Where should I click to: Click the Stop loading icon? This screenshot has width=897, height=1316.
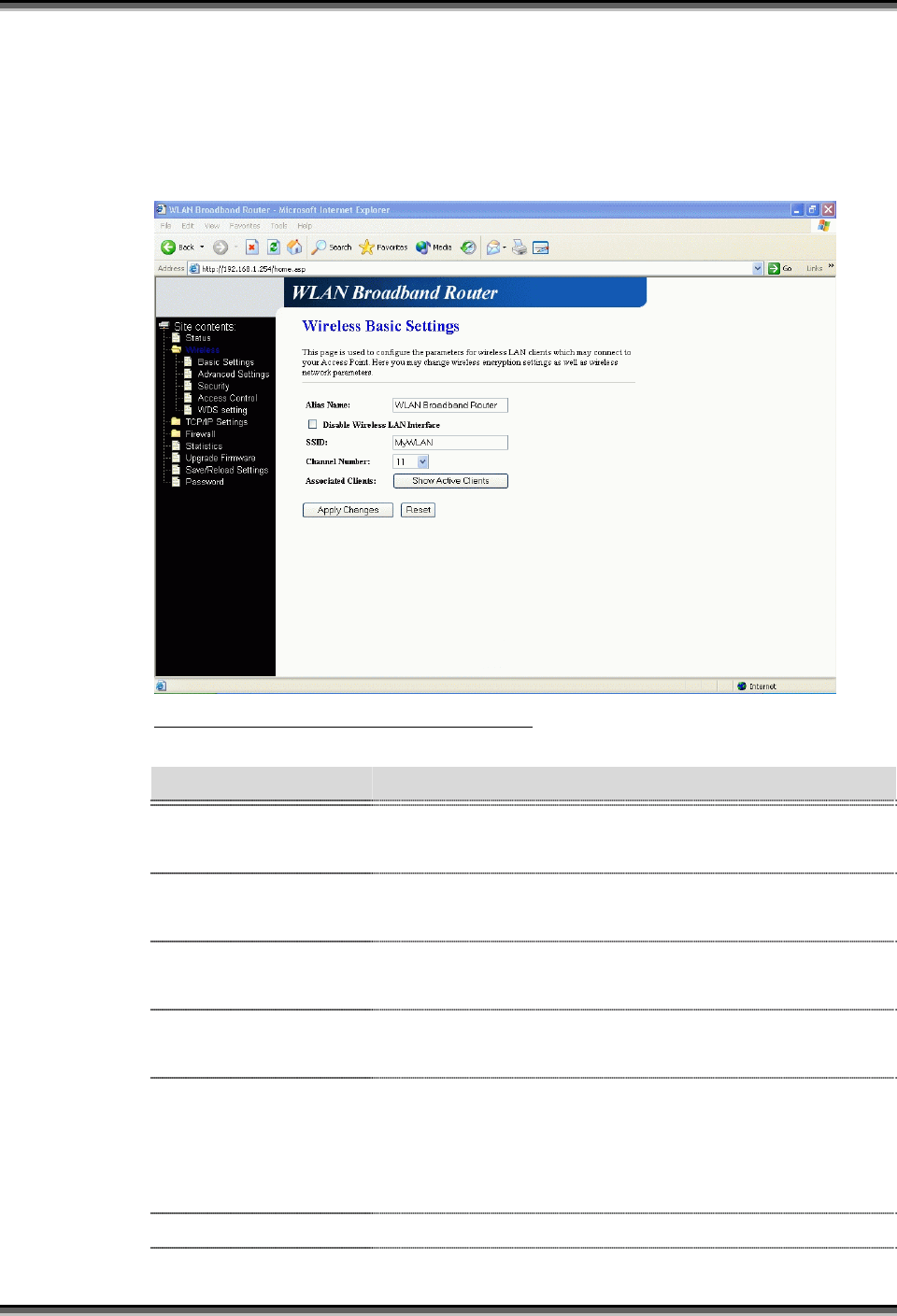[252, 248]
